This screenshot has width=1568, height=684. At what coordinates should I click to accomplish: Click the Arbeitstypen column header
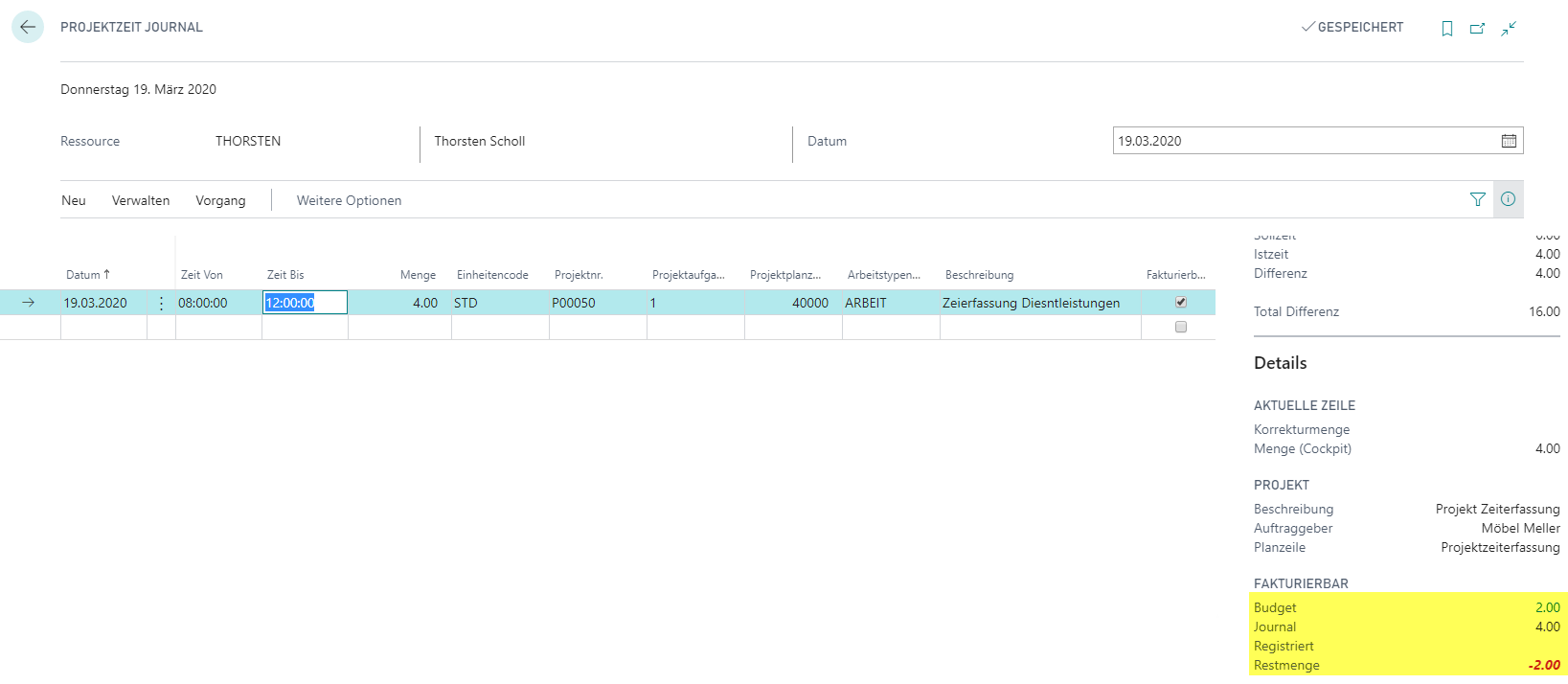pos(884,275)
